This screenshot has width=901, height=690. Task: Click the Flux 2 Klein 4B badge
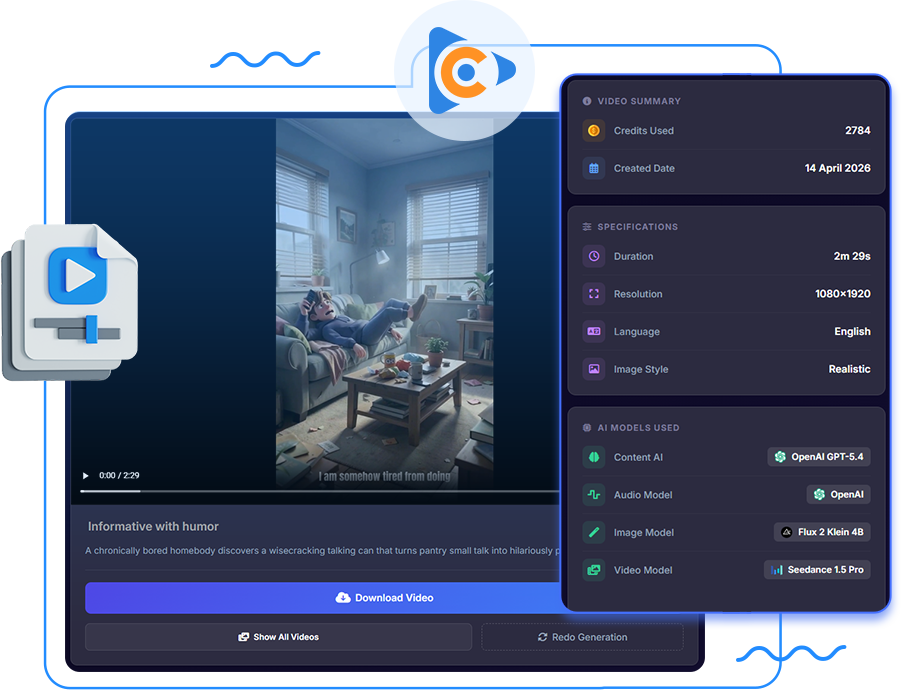[x=822, y=533]
